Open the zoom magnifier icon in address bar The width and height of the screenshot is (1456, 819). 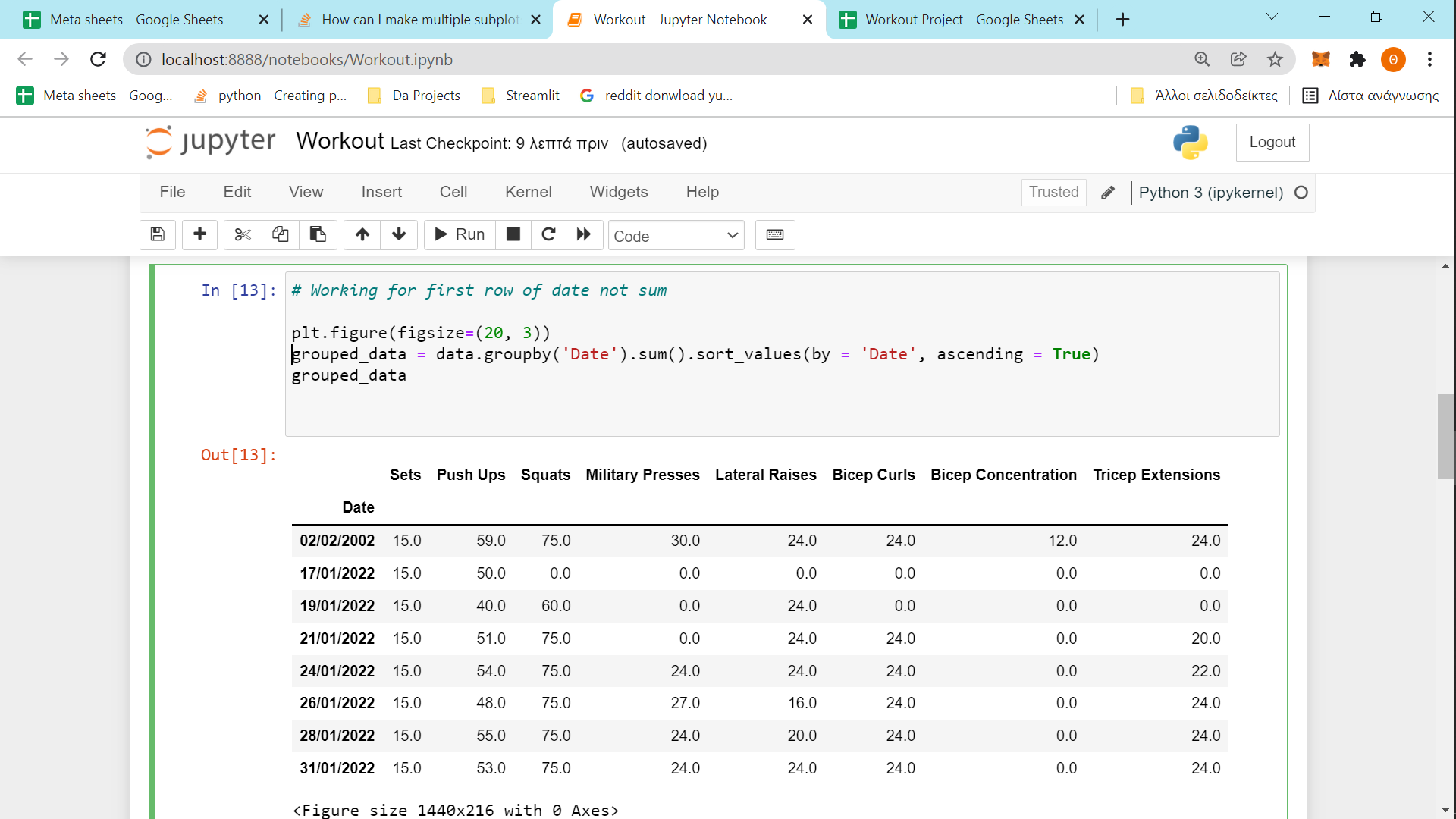(x=1202, y=59)
